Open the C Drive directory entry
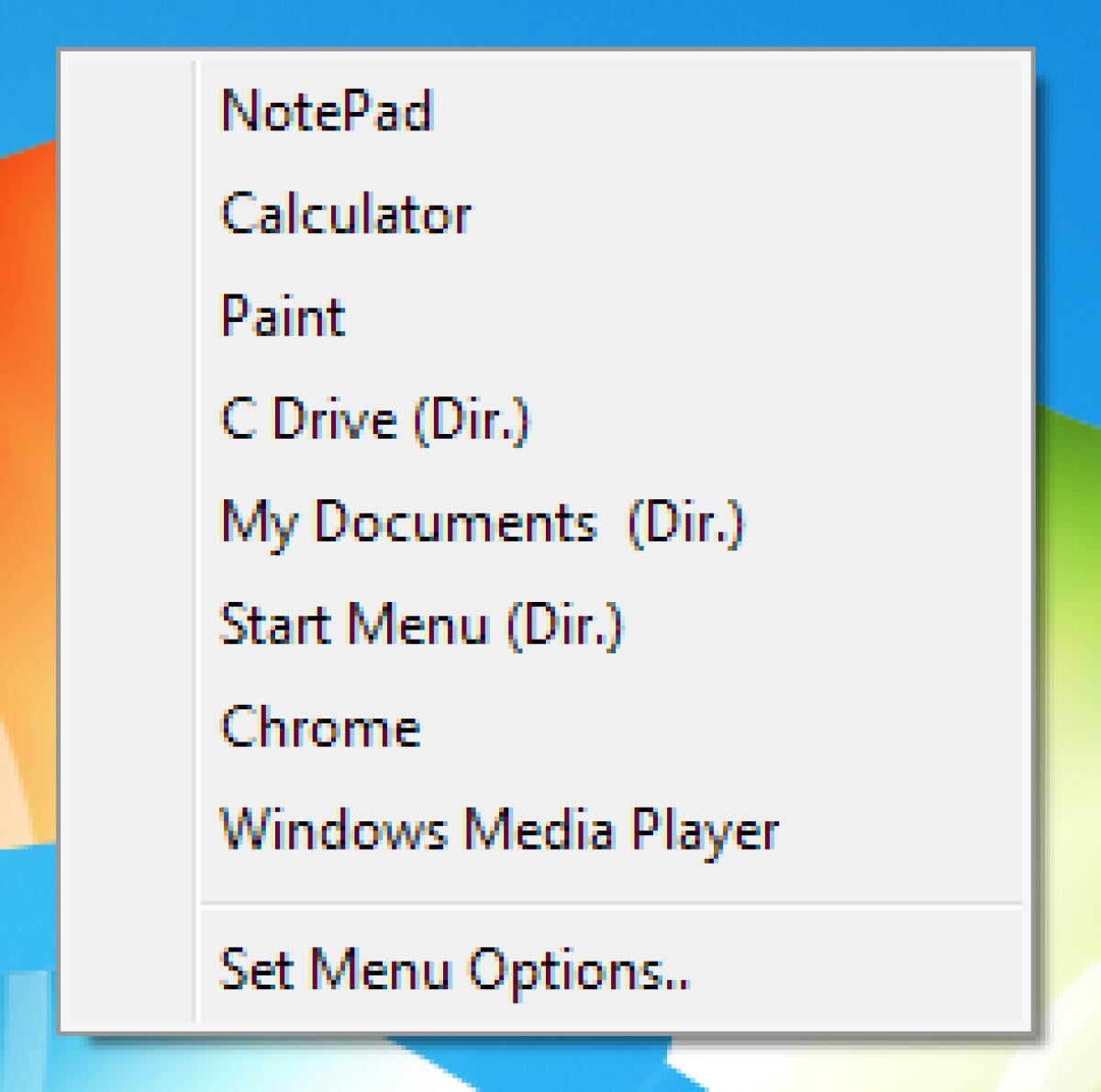1101x1092 pixels. pyautogui.click(x=376, y=419)
